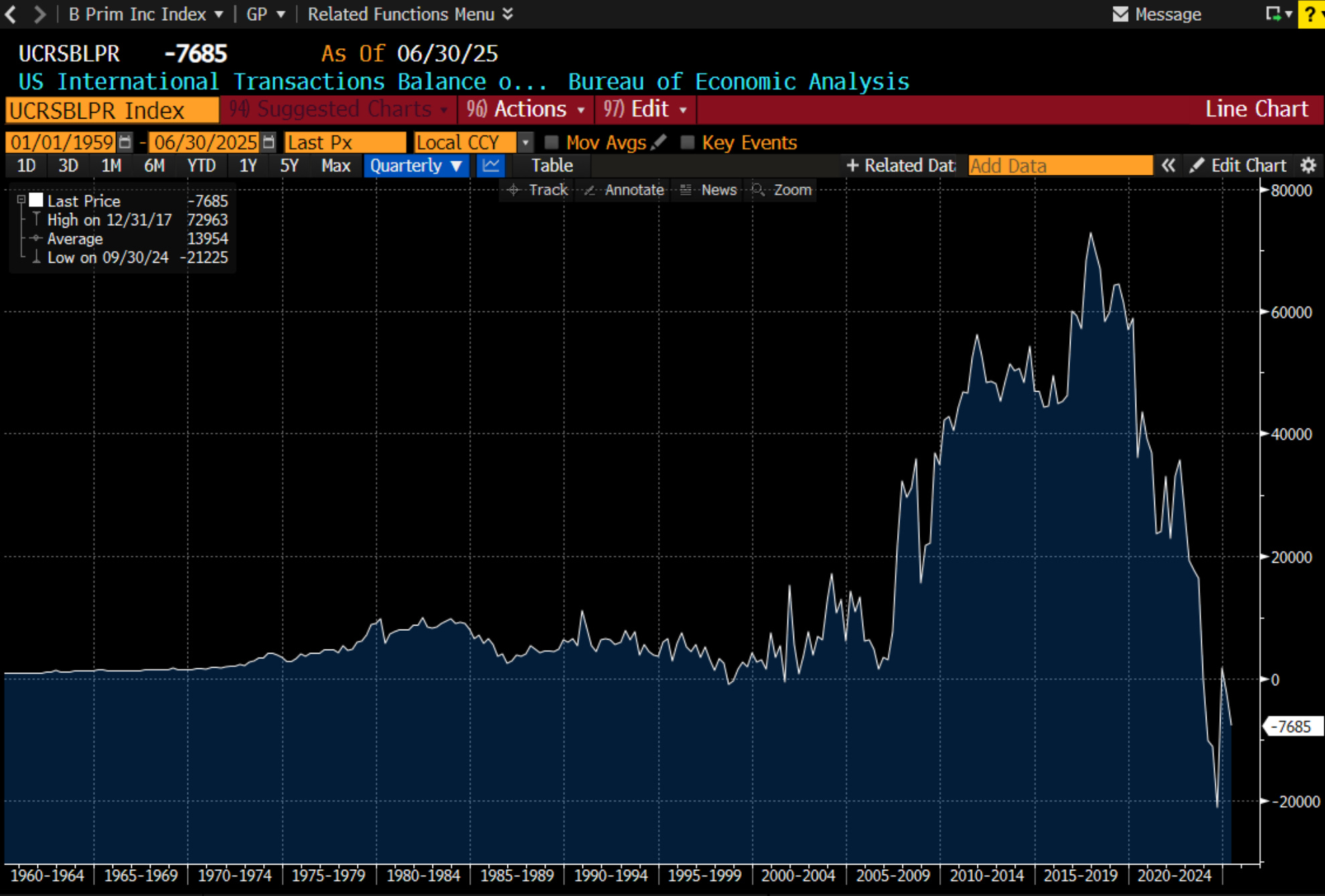This screenshot has height=896, width=1325.
Task: Click the back navigation arrow
Action: [x=11, y=14]
